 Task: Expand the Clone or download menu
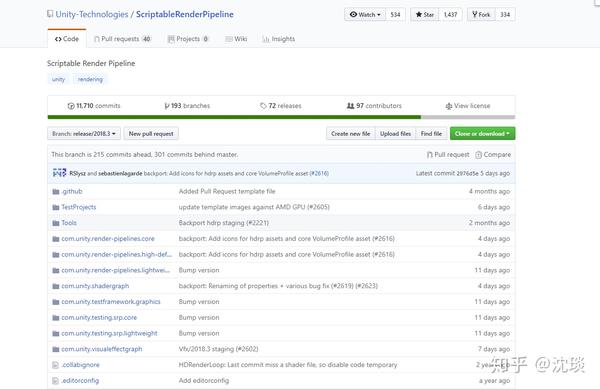click(482, 133)
